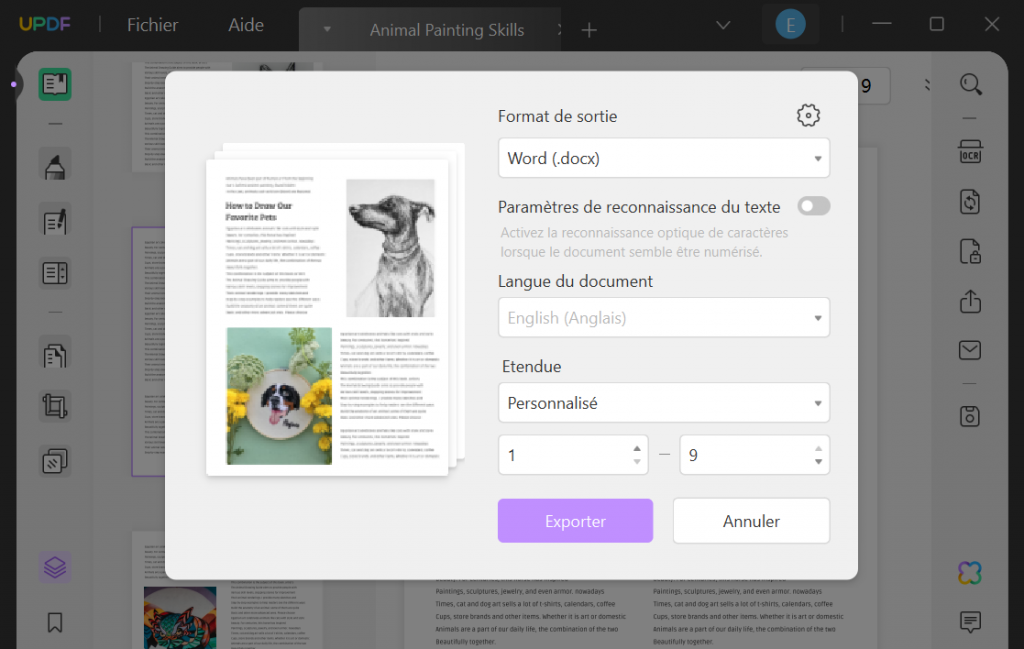The height and width of the screenshot is (649, 1024).
Task: Open the Format de sortie dropdown
Action: 663,158
